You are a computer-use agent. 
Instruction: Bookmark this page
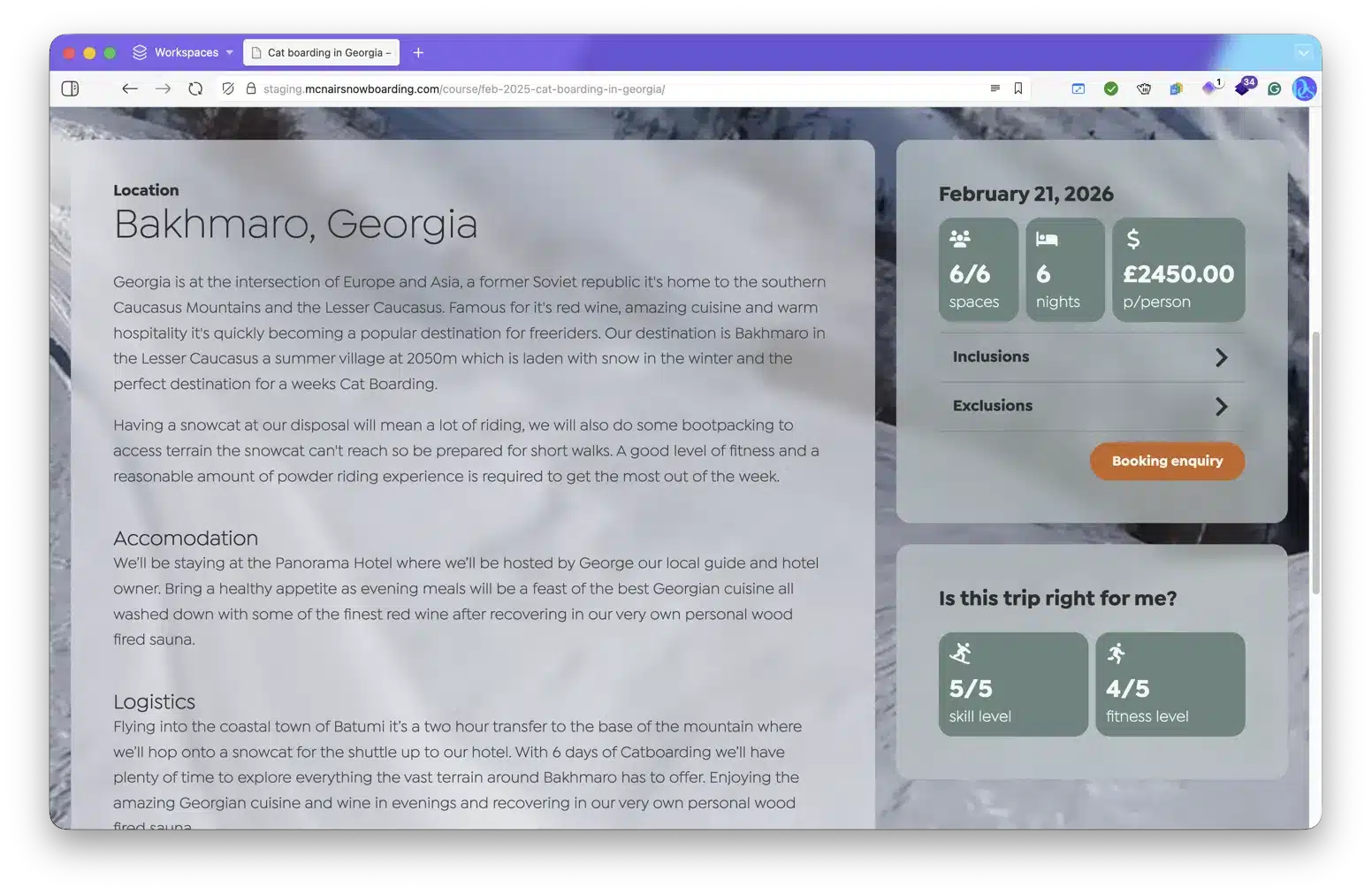[1018, 88]
